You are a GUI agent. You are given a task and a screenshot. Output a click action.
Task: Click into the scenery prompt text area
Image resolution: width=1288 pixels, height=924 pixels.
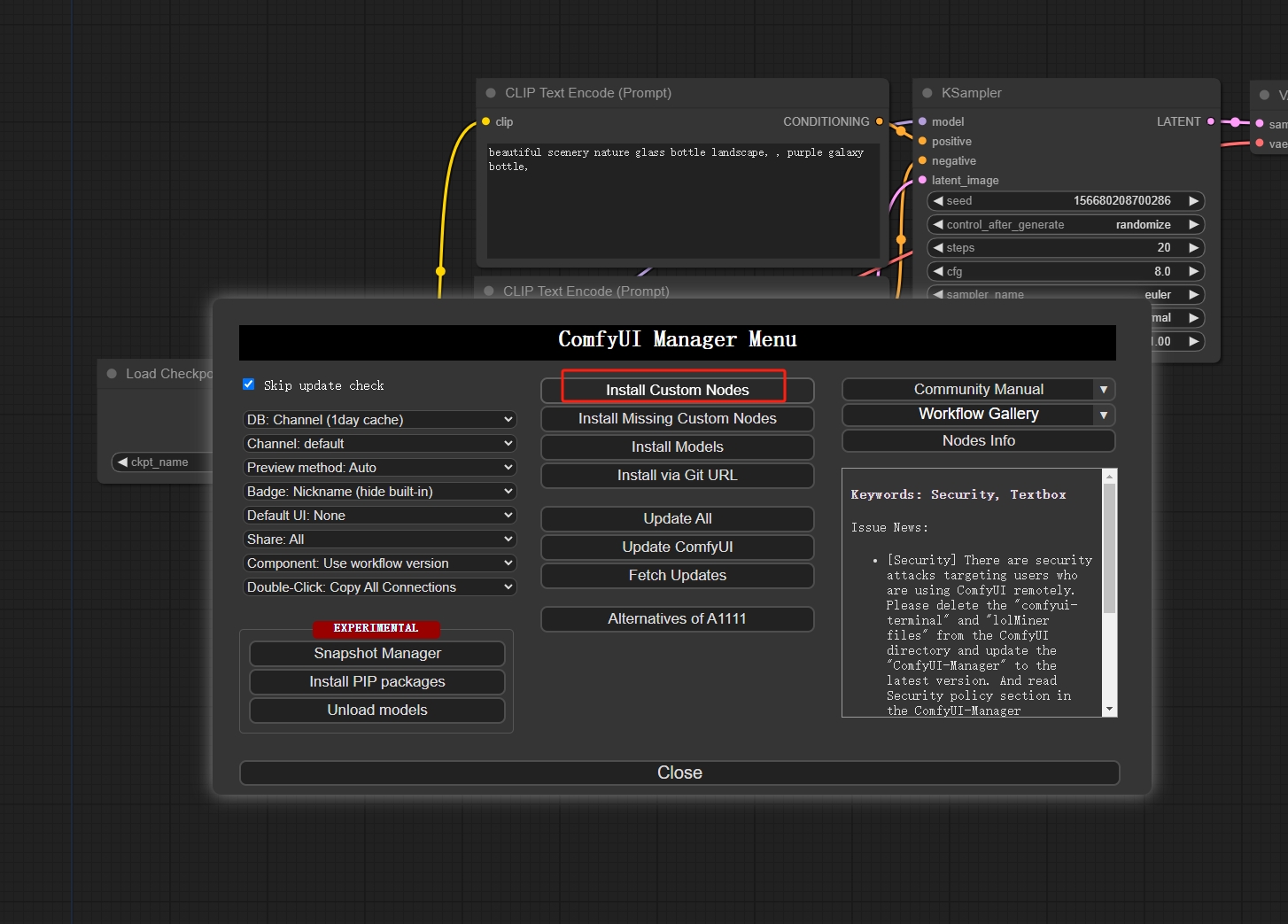pos(683,200)
